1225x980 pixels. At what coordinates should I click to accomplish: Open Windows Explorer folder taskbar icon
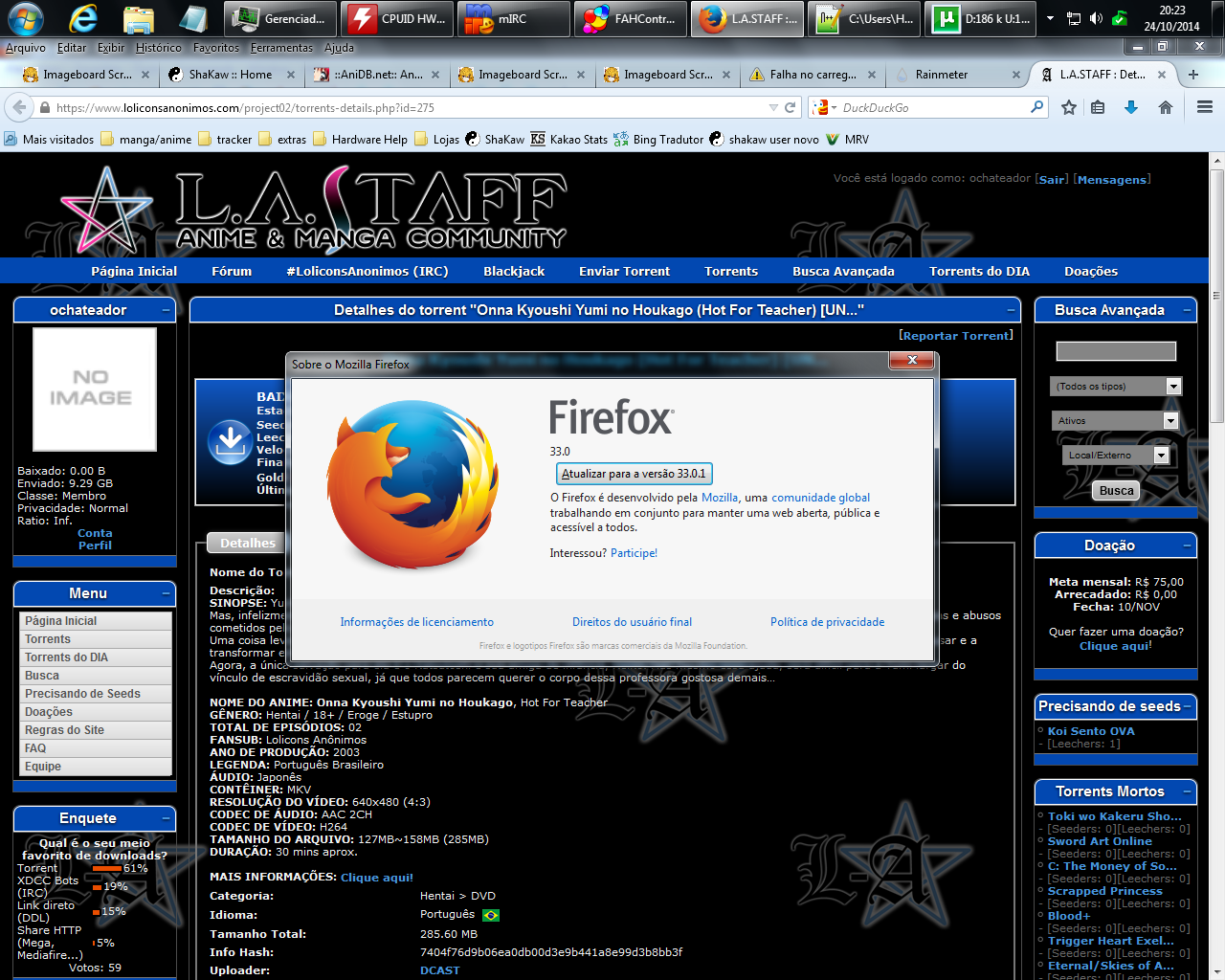pos(139,18)
